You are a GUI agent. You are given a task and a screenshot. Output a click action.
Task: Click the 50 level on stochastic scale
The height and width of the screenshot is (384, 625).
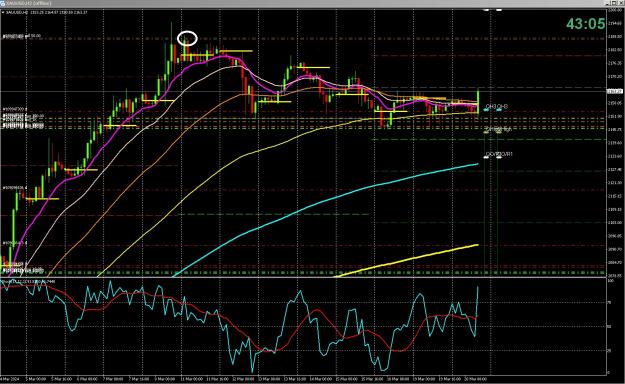609,327
